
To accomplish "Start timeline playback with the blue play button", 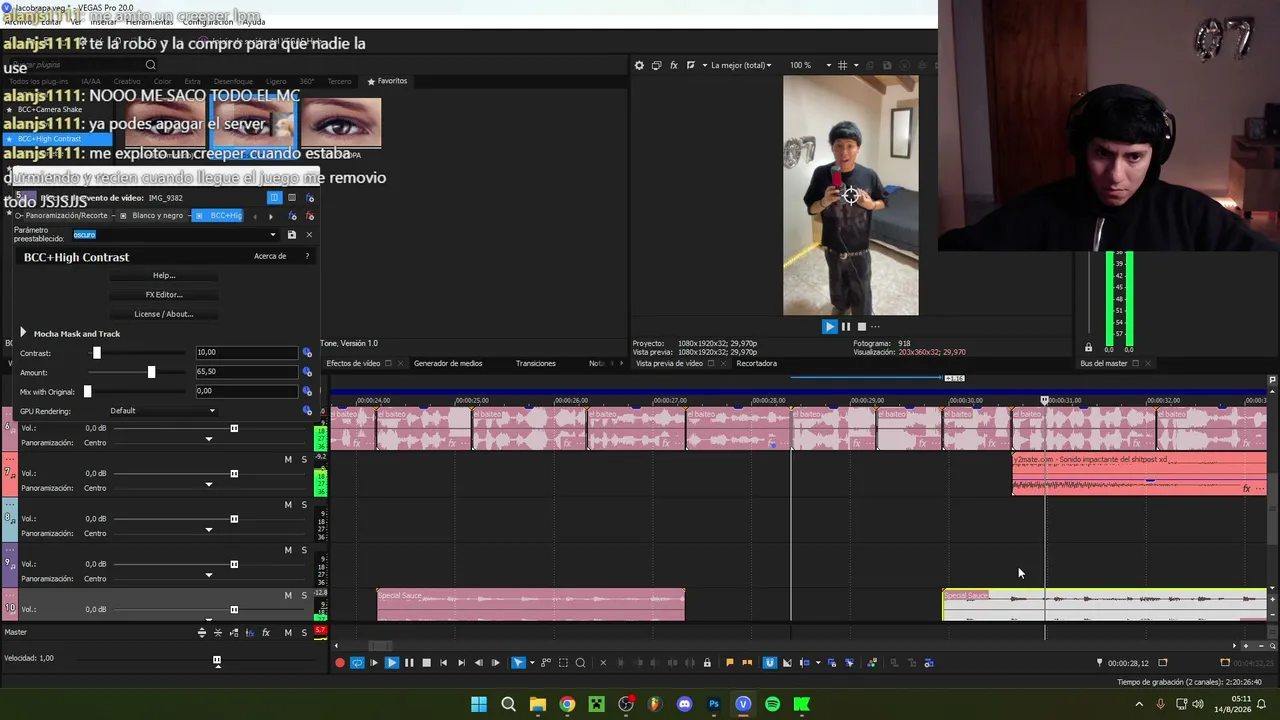I will click(392, 663).
